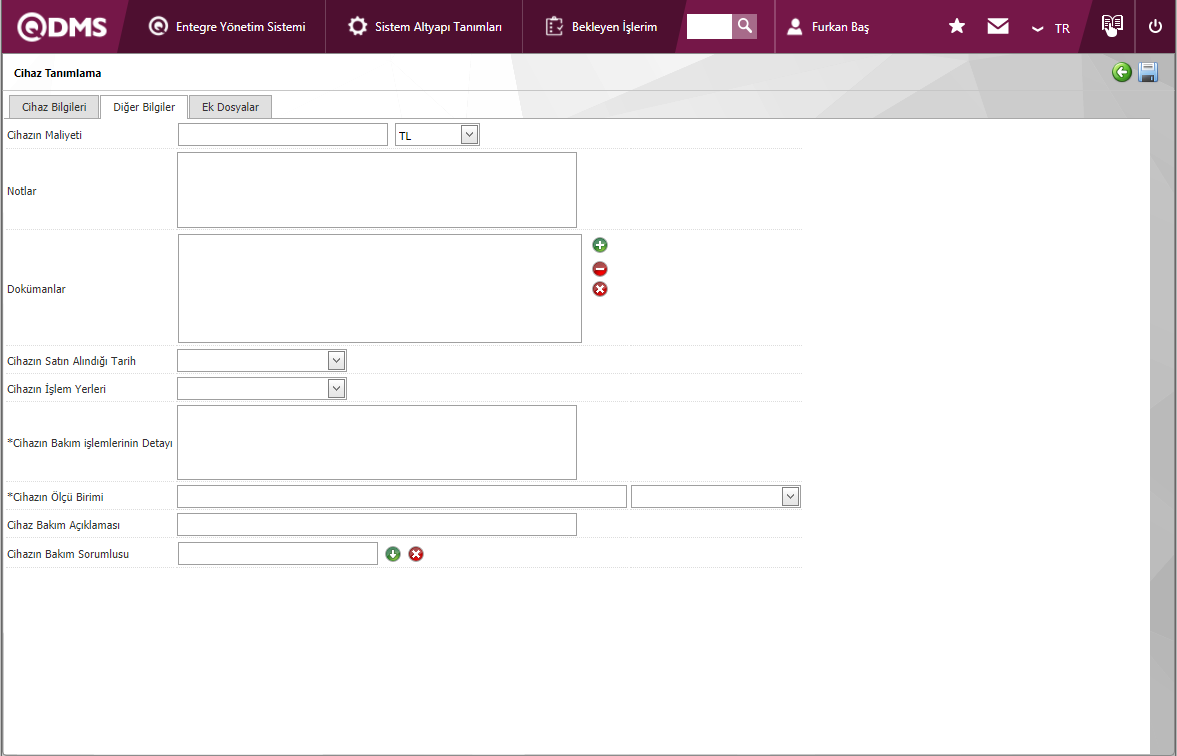
Task: Open Entegre Yönetim Sistemi menu
Action: click(227, 26)
